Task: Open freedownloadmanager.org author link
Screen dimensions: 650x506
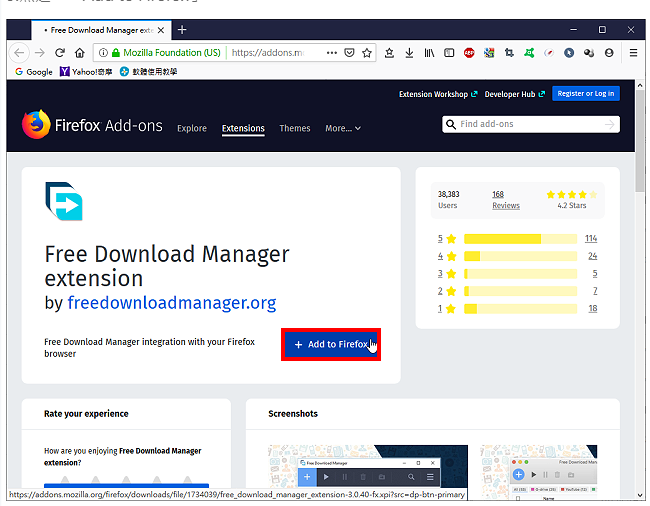Action: [172, 303]
